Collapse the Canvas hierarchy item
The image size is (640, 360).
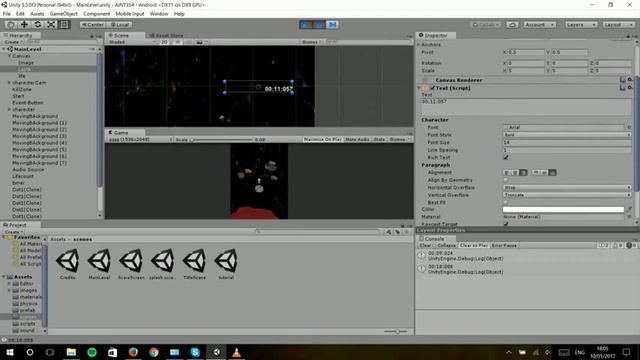click(x=9, y=56)
